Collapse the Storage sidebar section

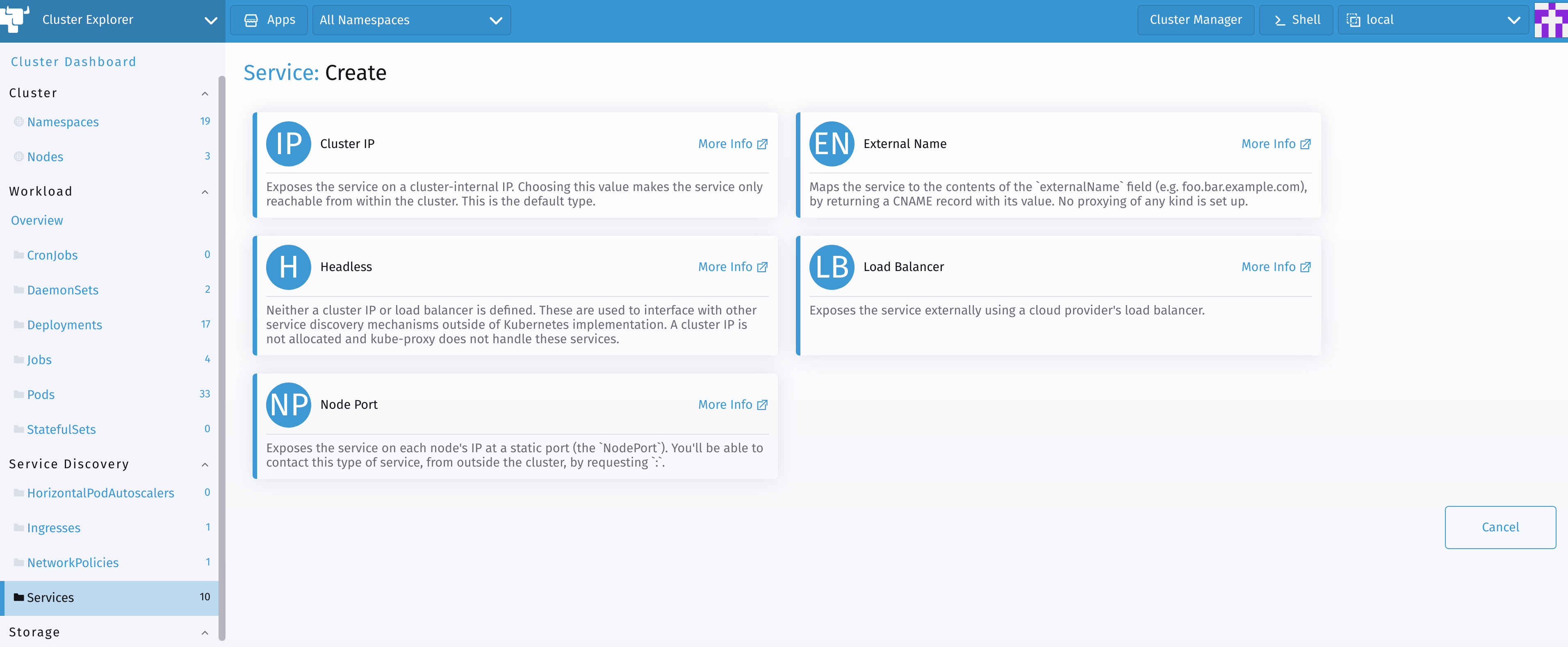click(205, 632)
